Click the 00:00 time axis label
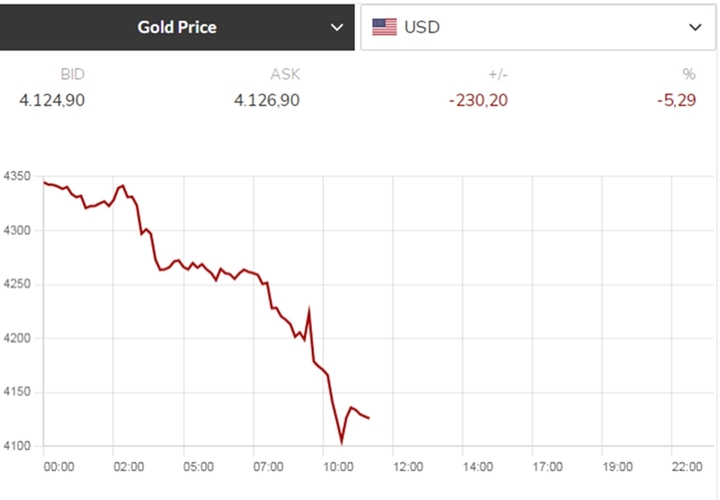Image resolution: width=720 pixels, height=500 pixels. (59, 467)
